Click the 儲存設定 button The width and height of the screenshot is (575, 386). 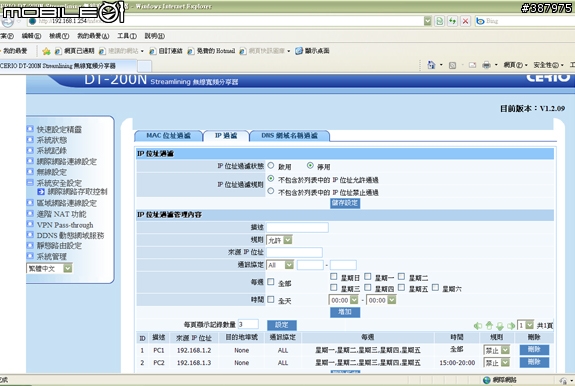tap(345, 203)
